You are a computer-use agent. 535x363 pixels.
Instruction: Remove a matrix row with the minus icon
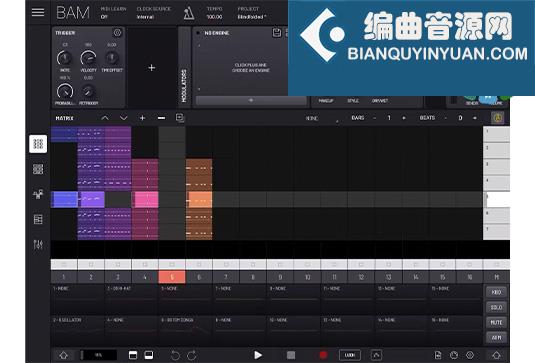(x=161, y=118)
